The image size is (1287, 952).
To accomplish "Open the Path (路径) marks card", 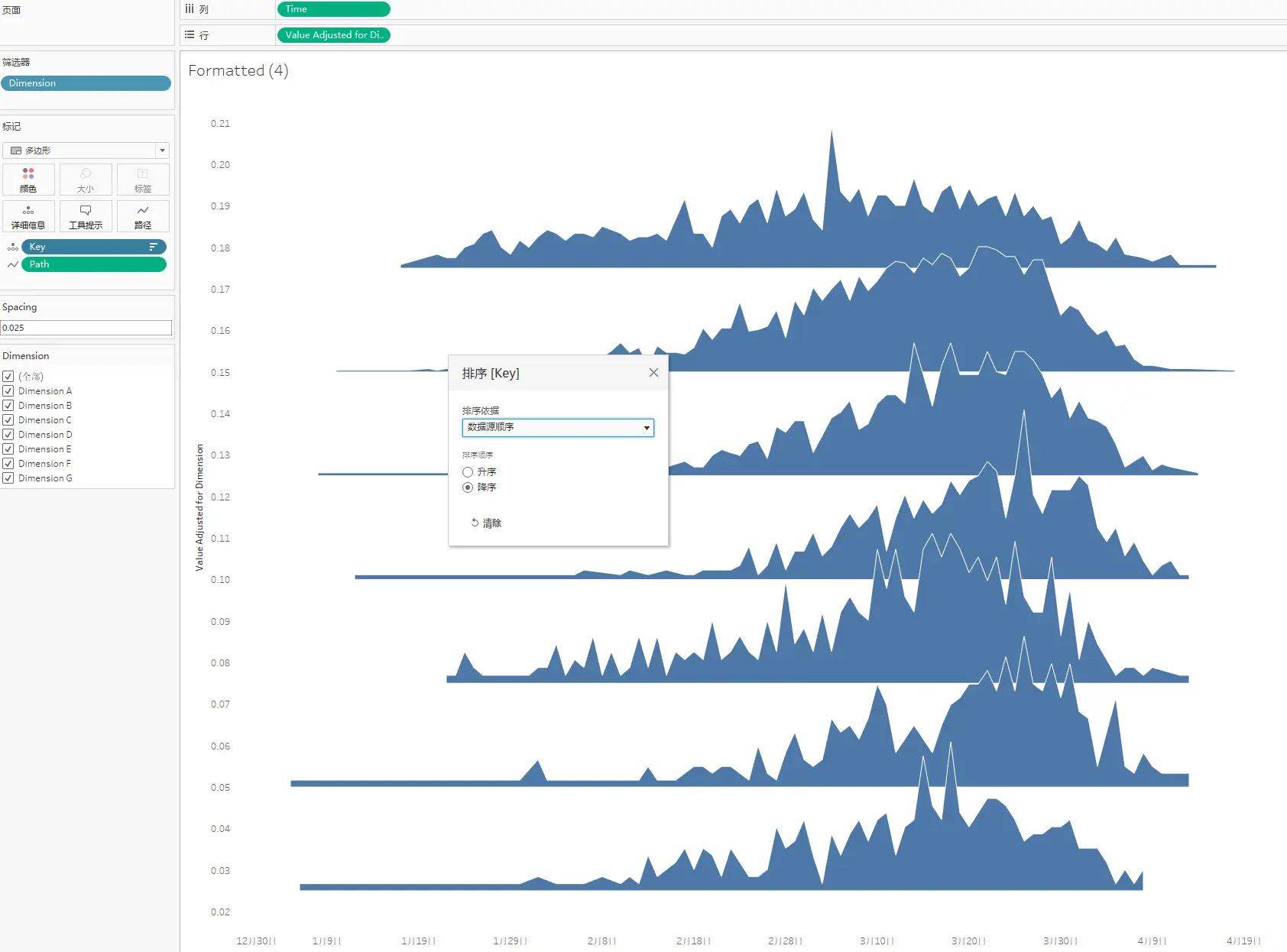I will 143,216.
